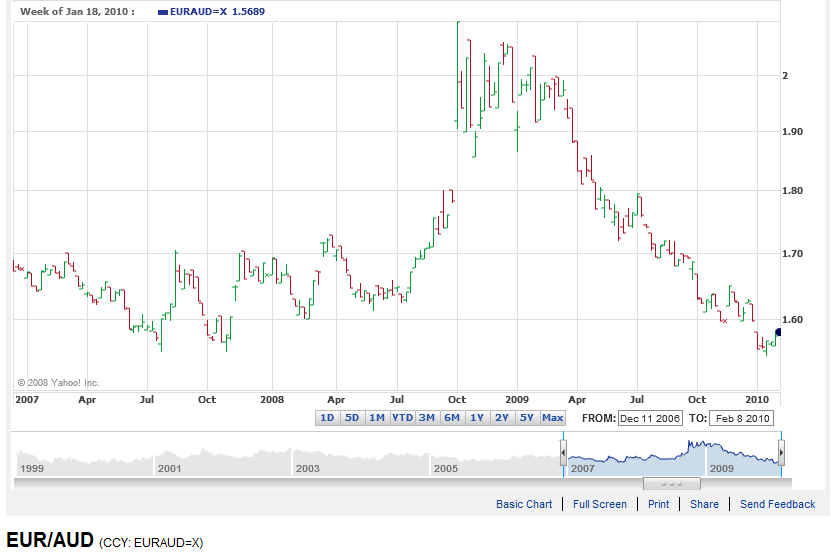Image resolution: width=831 pixels, height=555 pixels.
Task: Grab the left range slider handle
Action: coord(563,453)
